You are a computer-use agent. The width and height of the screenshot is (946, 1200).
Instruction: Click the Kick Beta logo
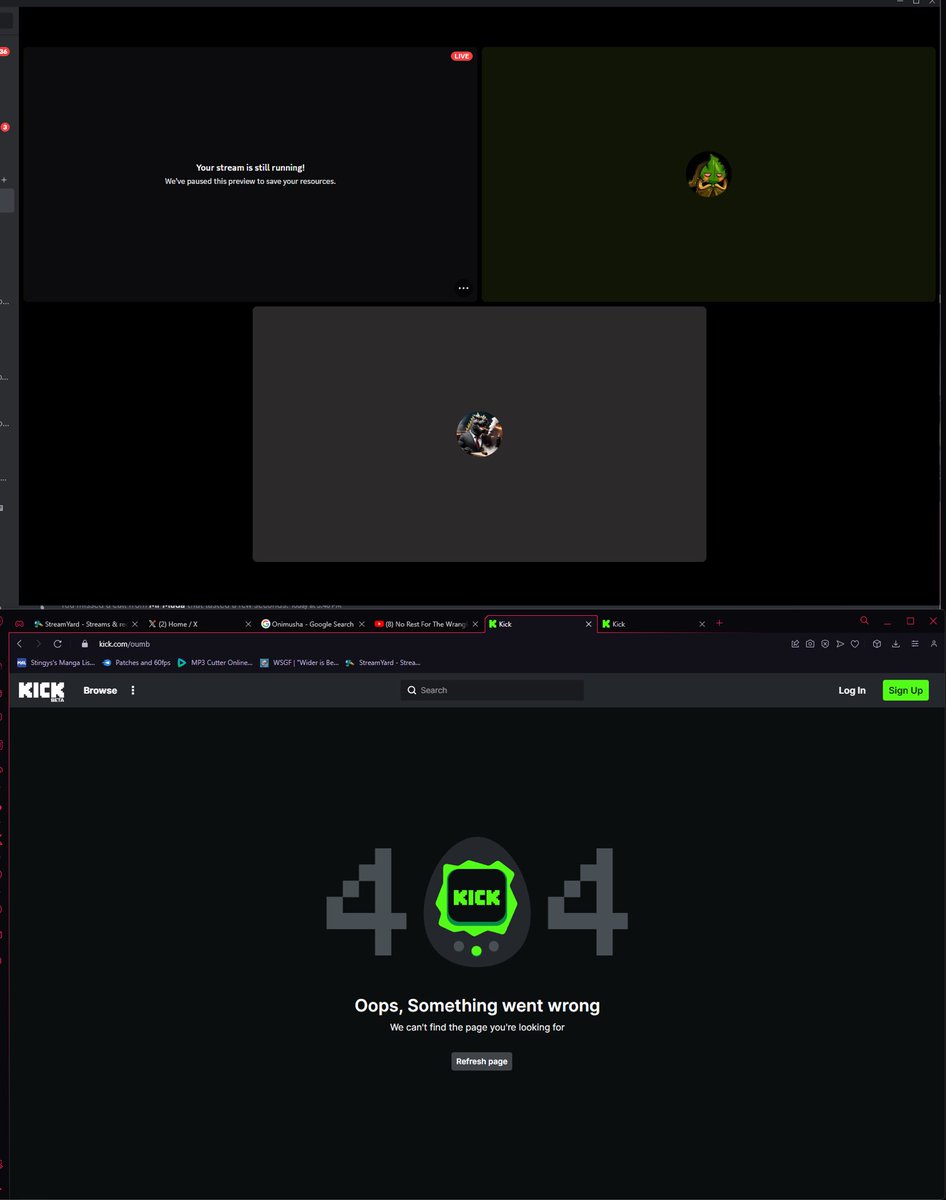[41, 691]
